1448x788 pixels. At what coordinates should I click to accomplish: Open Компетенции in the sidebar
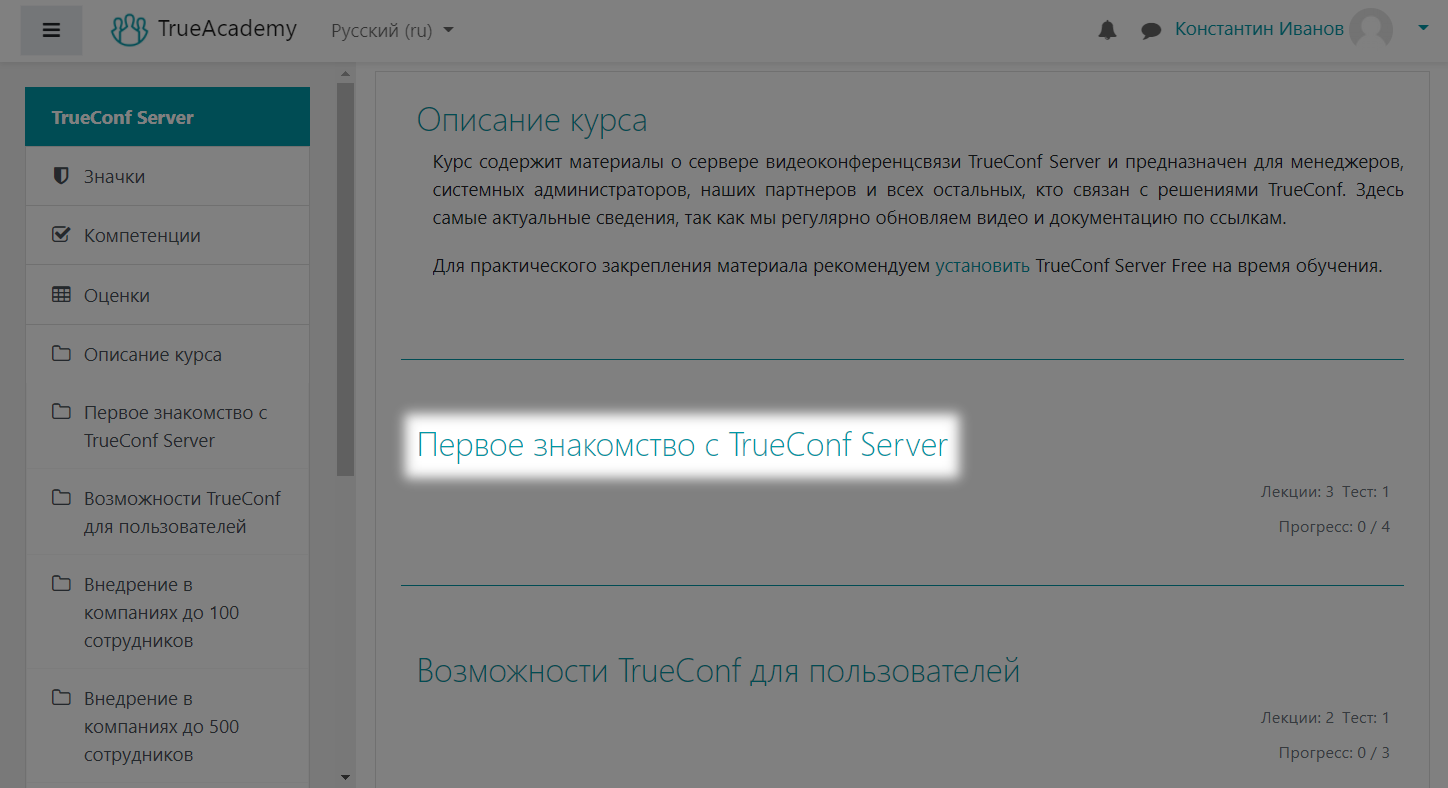[167, 235]
